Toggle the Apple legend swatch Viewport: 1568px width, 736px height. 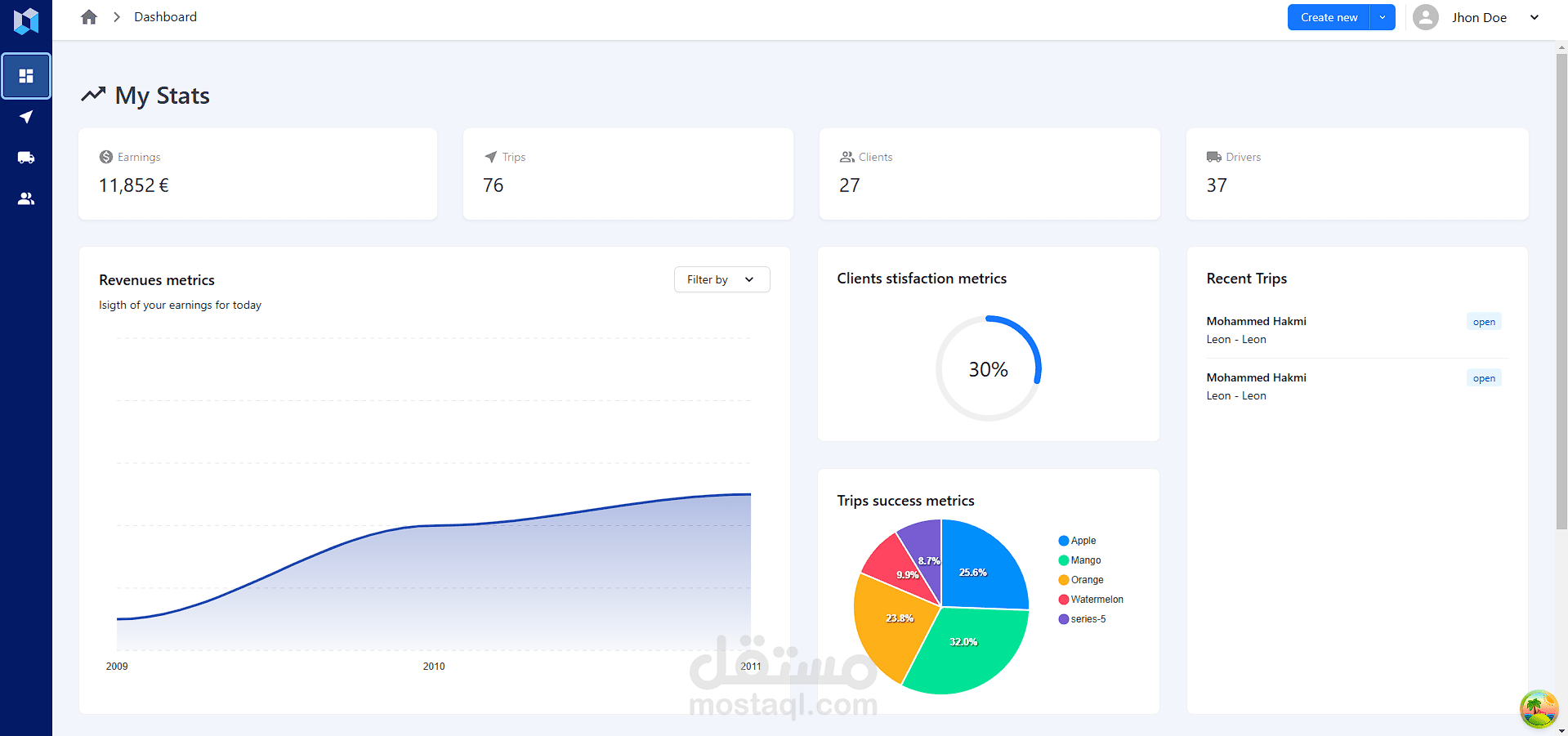point(1064,541)
